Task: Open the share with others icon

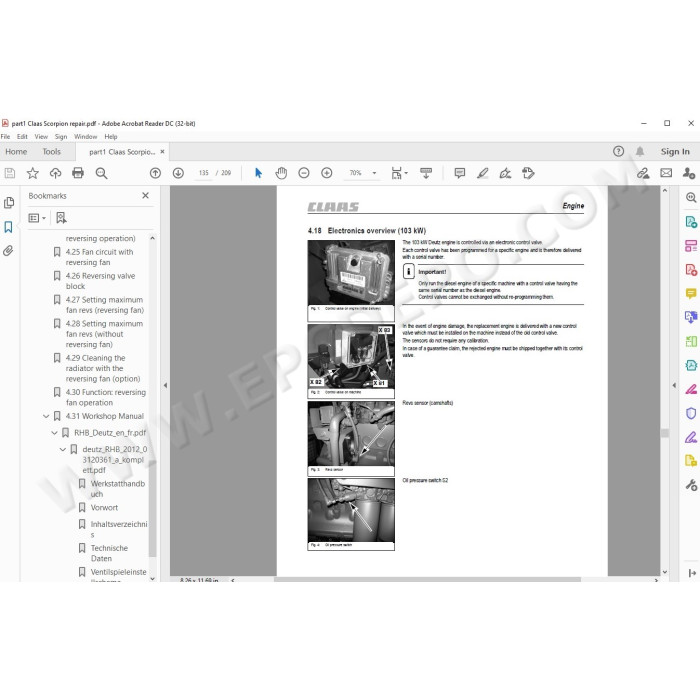Action: point(689,173)
